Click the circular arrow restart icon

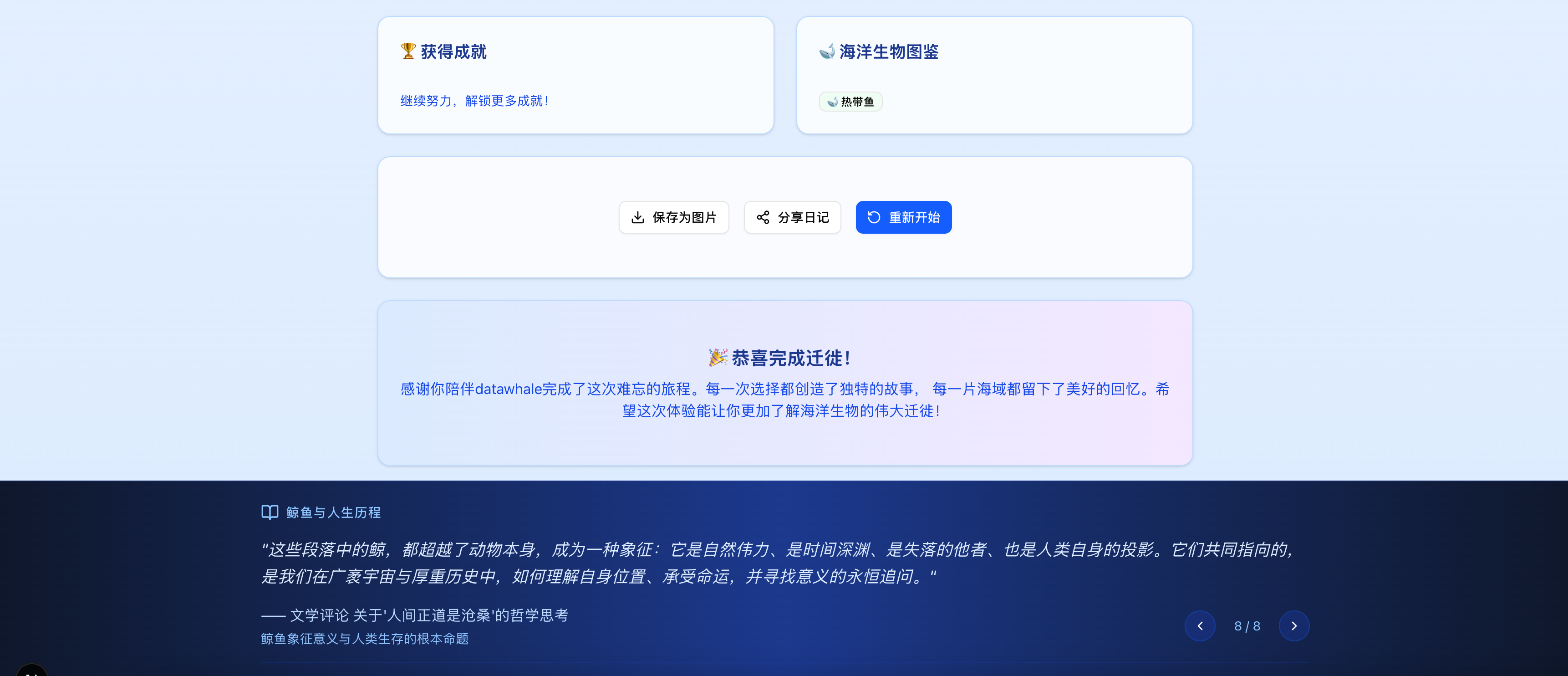click(874, 217)
